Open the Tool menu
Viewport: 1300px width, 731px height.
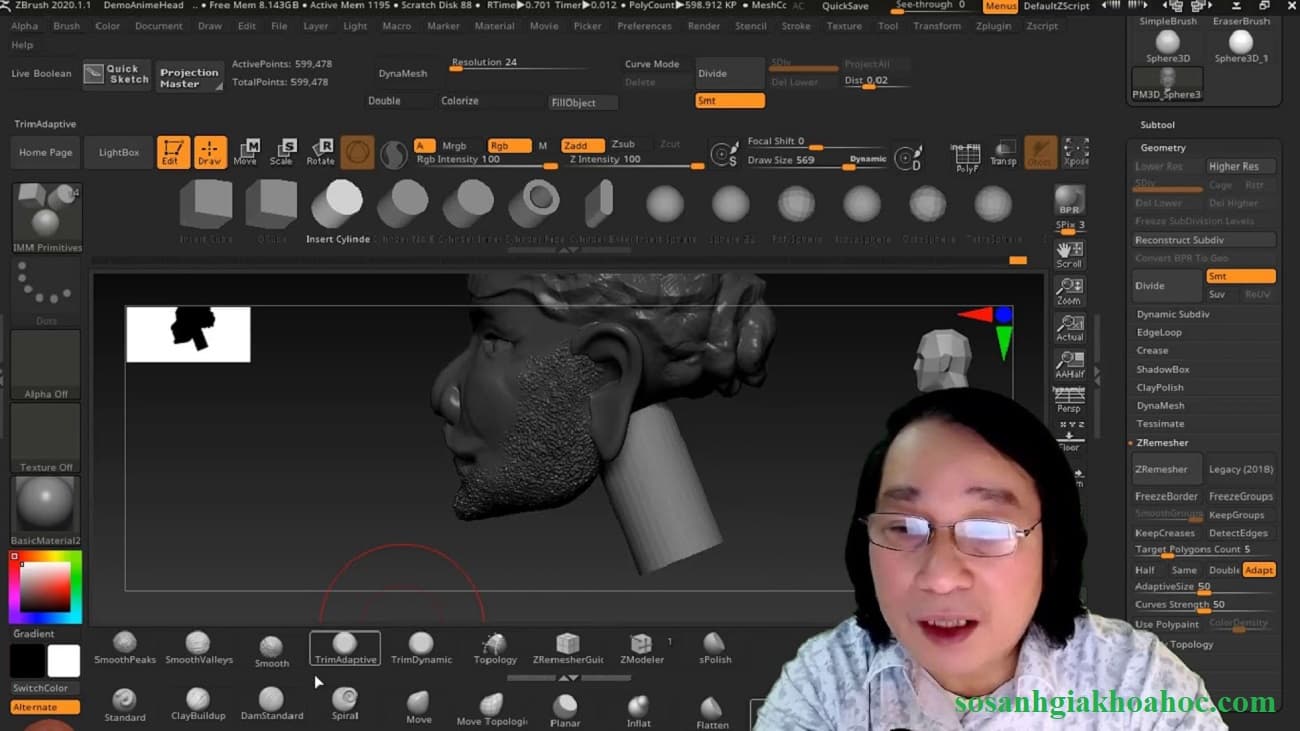[888, 26]
